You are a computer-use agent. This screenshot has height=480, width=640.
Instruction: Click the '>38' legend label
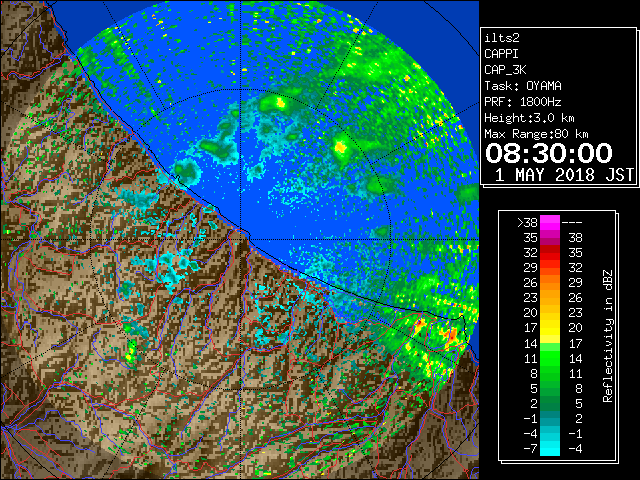click(x=527, y=222)
